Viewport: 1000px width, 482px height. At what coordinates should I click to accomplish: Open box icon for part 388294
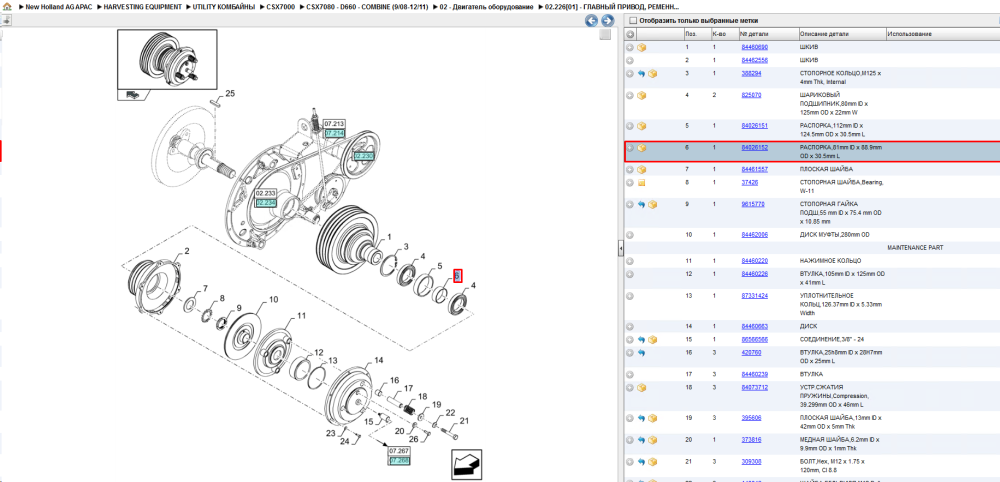pos(652,74)
